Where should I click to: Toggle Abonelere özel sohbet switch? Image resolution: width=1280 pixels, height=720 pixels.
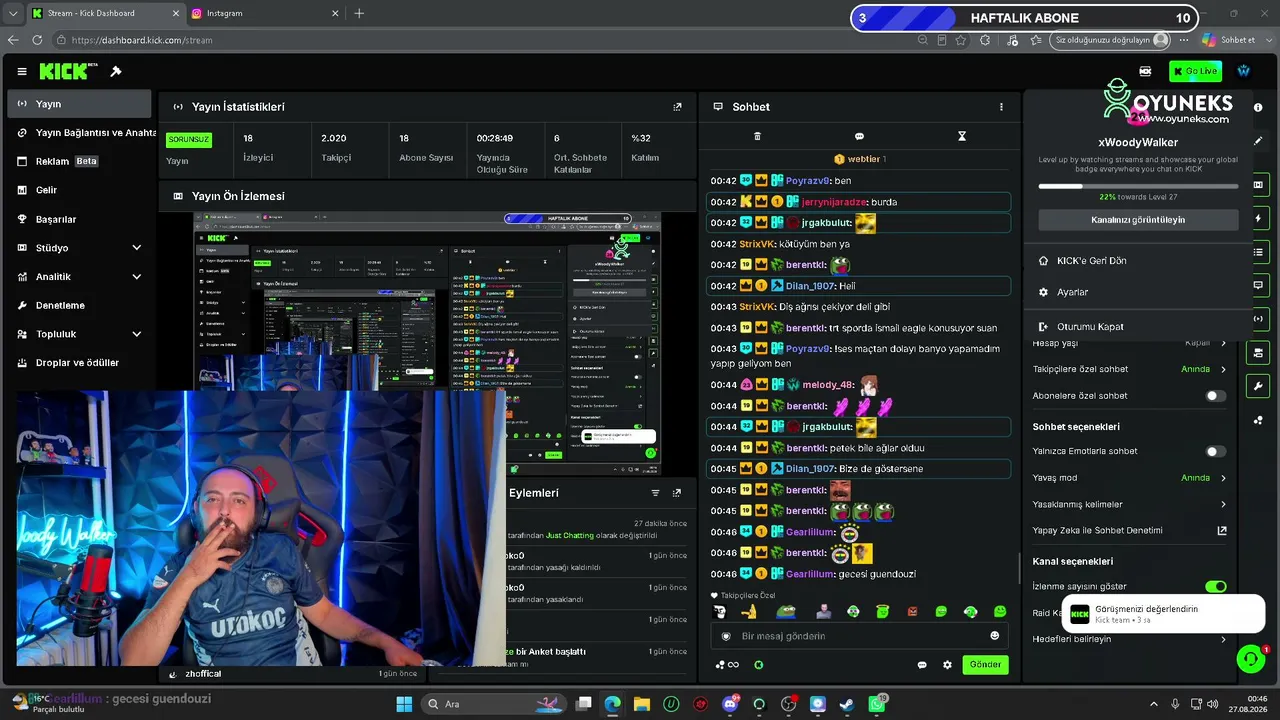(1215, 396)
